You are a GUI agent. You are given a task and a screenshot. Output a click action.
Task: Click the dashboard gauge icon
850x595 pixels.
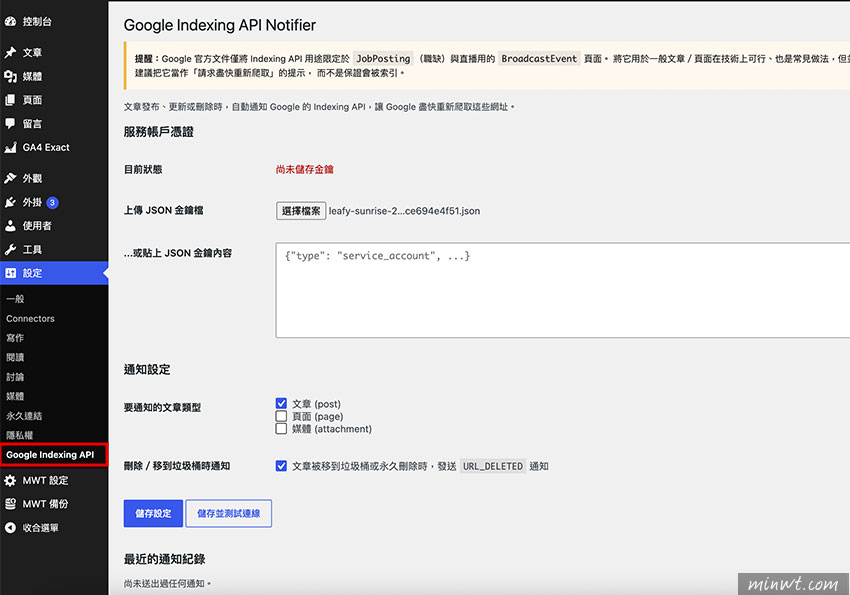point(10,22)
